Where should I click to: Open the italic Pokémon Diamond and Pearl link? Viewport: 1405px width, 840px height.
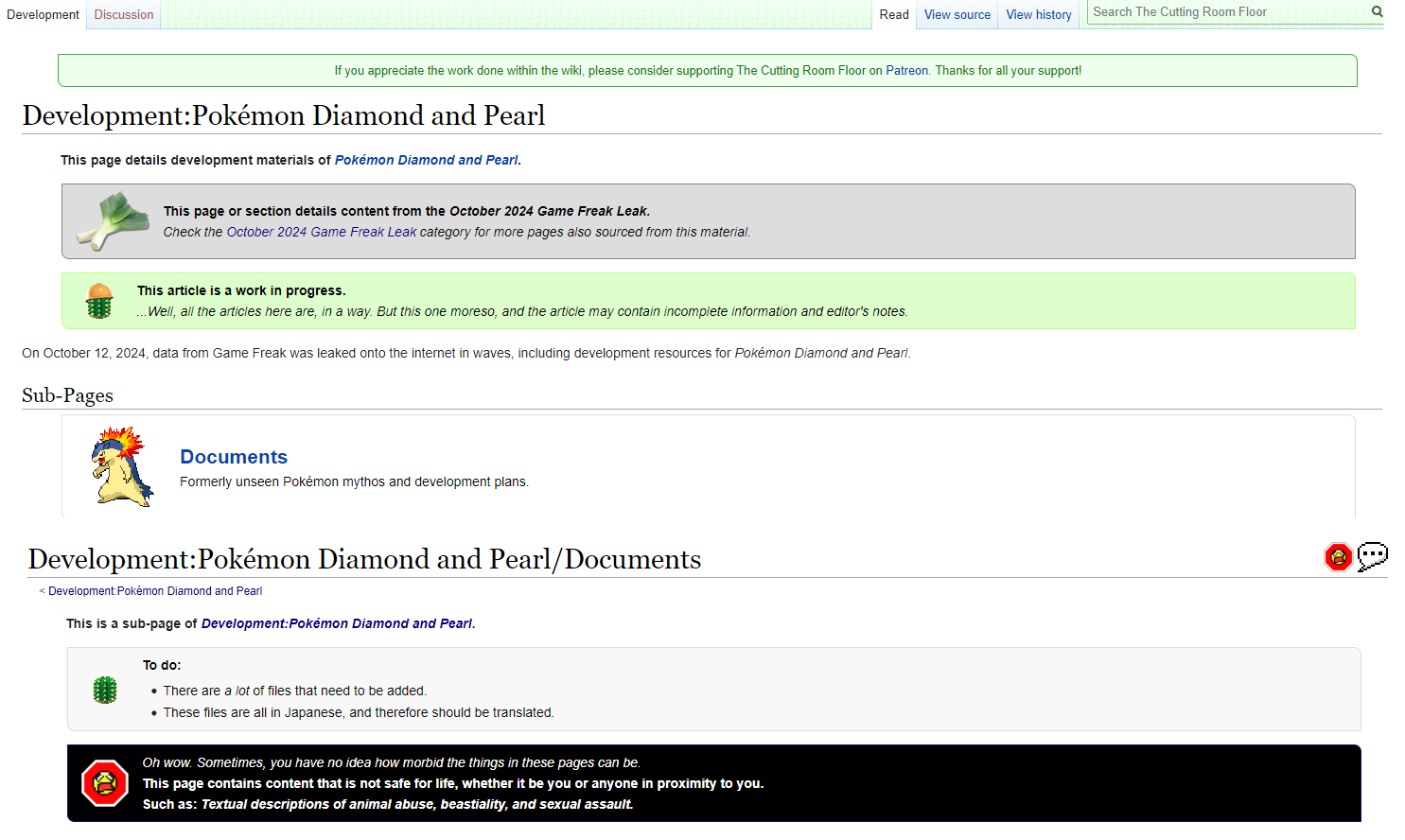pos(427,160)
